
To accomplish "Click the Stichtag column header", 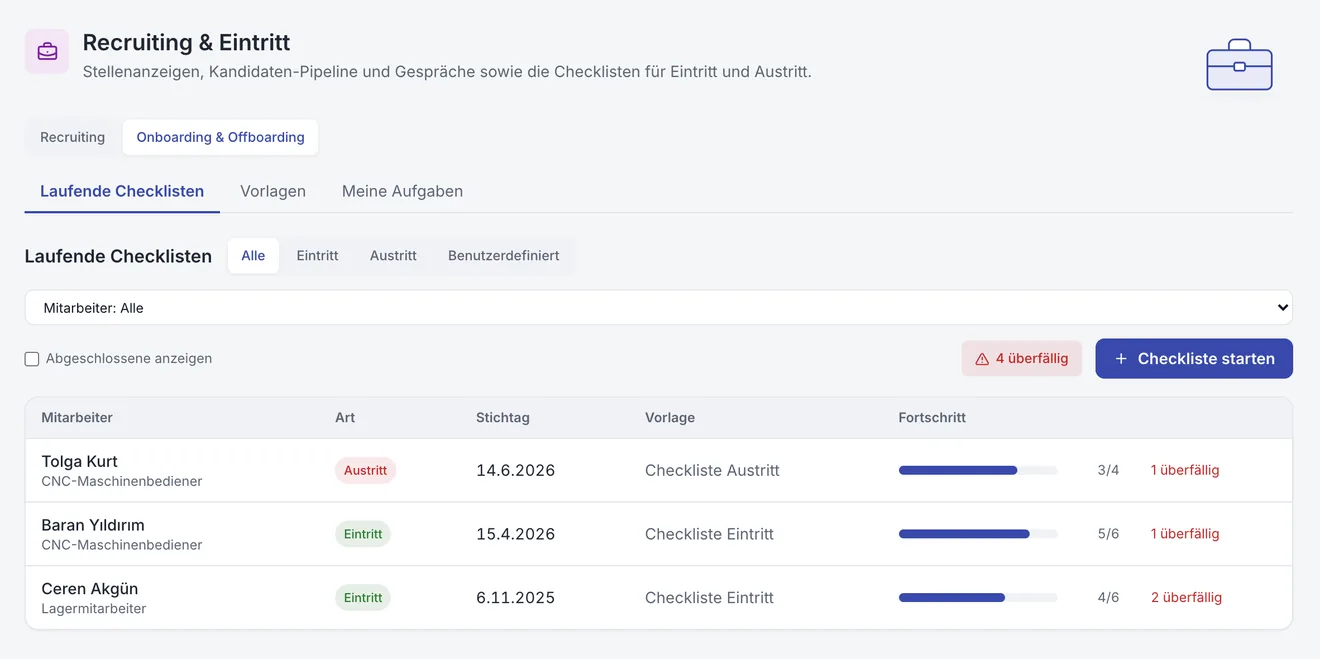I will (x=503, y=418).
